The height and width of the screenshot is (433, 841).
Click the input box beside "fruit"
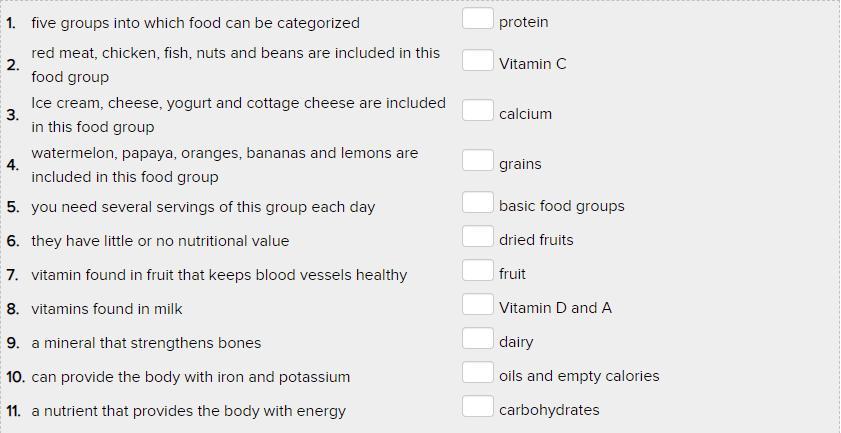pos(477,271)
